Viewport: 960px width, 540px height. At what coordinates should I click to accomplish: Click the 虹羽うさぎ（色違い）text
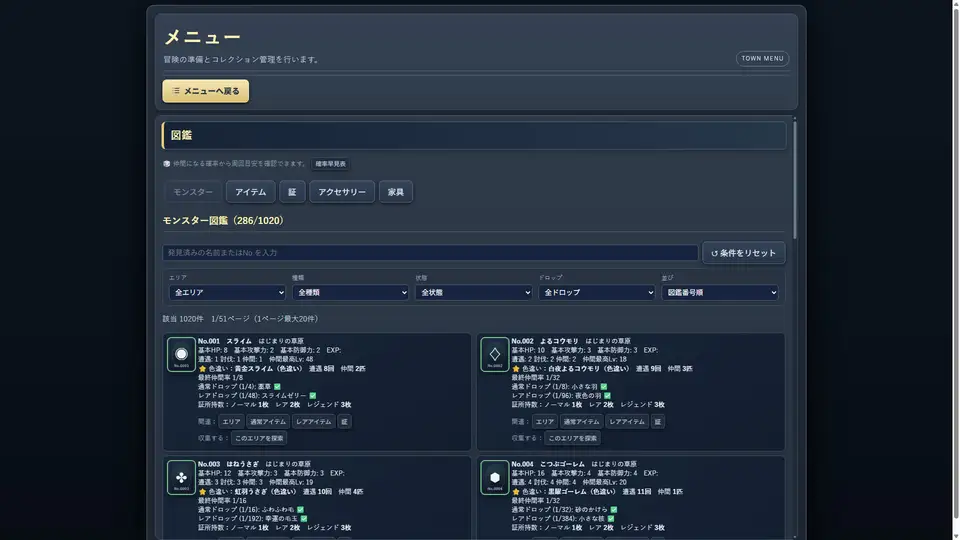click(266, 492)
